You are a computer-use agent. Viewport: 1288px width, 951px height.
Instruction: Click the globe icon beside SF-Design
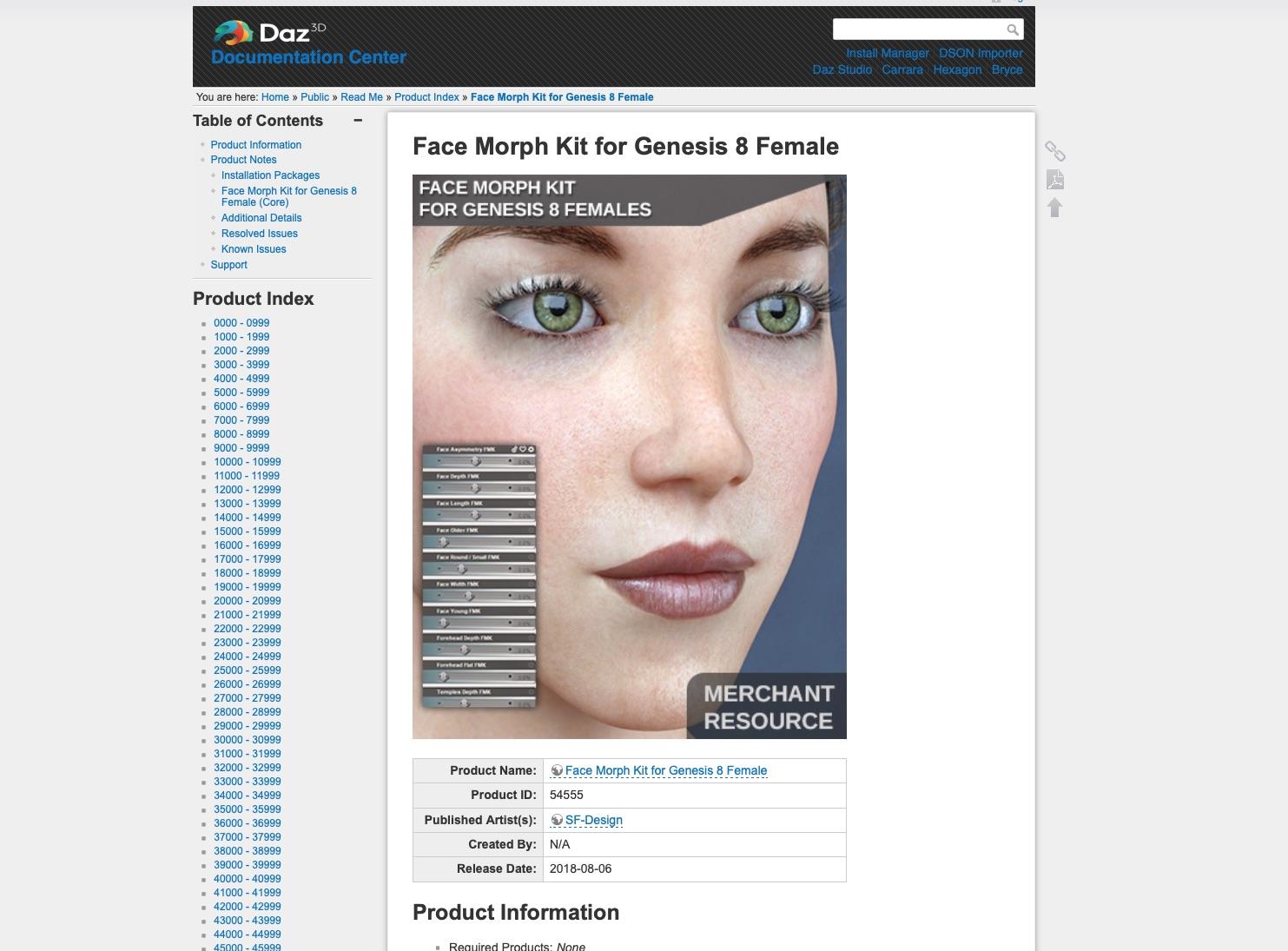557,820
